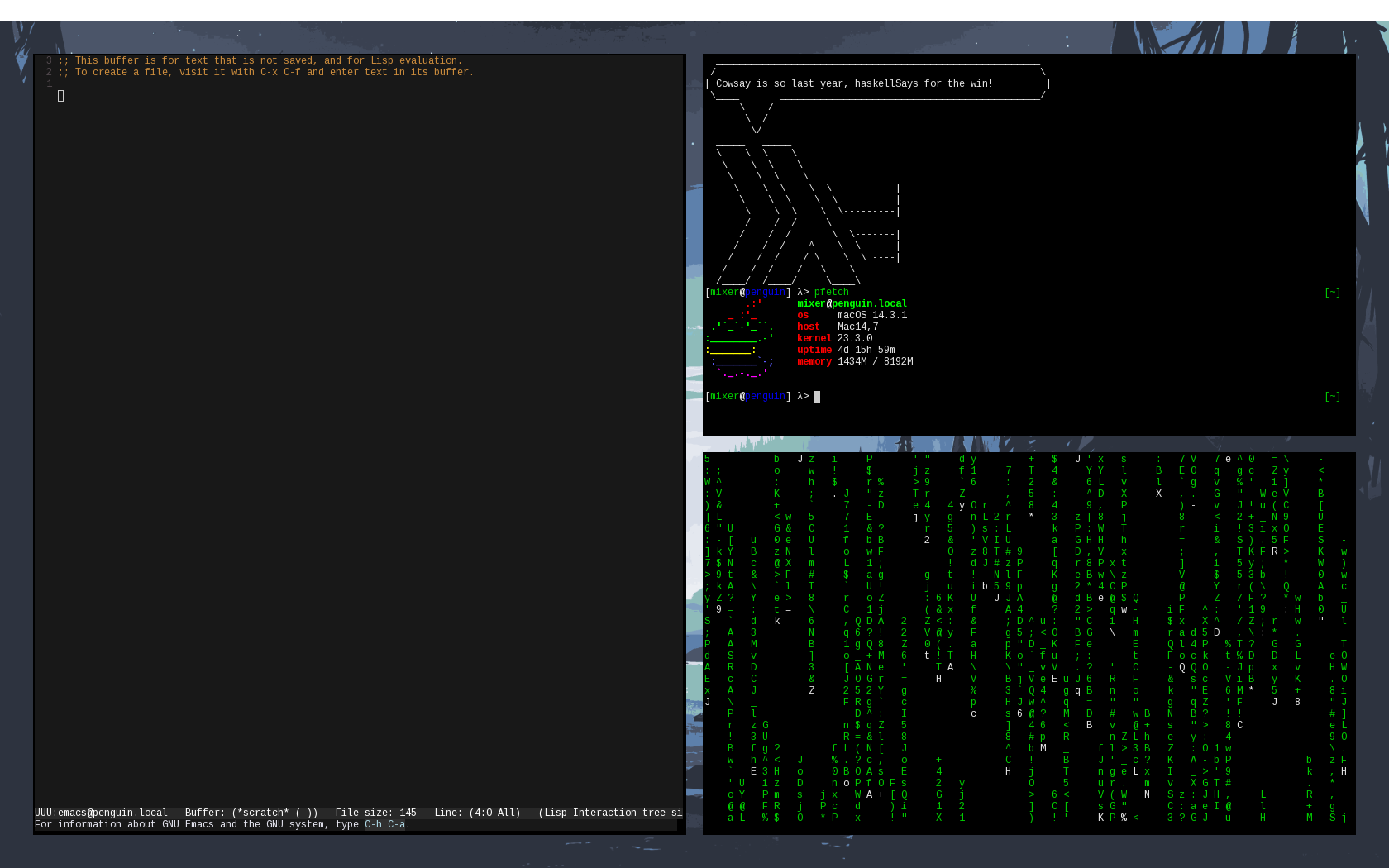Screen dimensions: 1389x868
Task: Click the UUU encoding indicator in Emacs modeline
Action: pos(45,812)
